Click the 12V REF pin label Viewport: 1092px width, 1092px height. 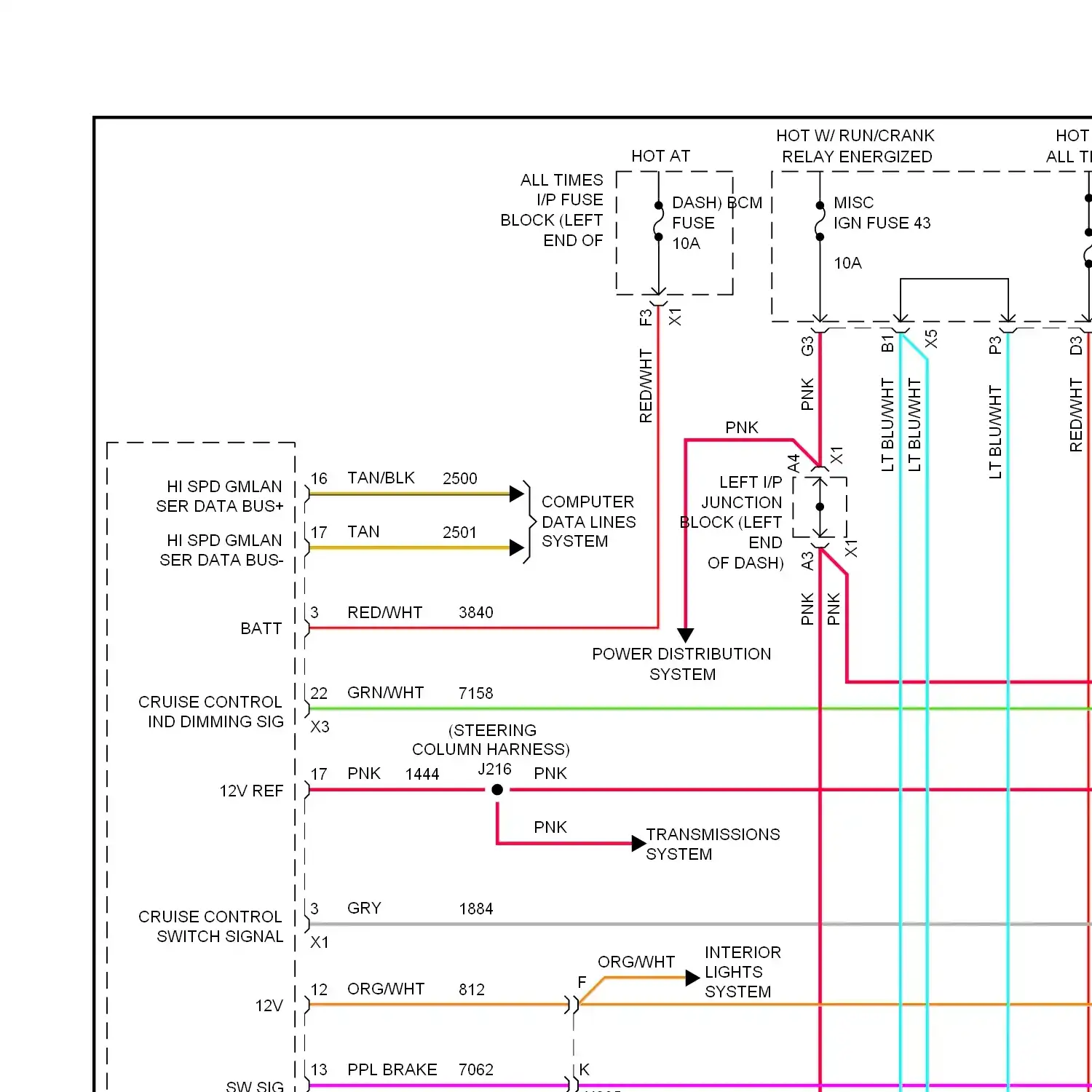coord(251,791)
